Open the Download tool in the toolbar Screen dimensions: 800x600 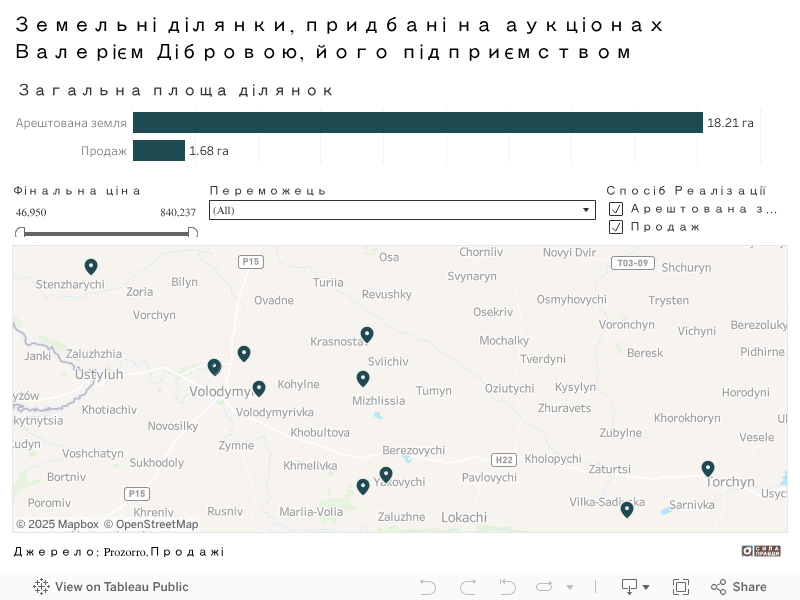[x=630, y=587]
